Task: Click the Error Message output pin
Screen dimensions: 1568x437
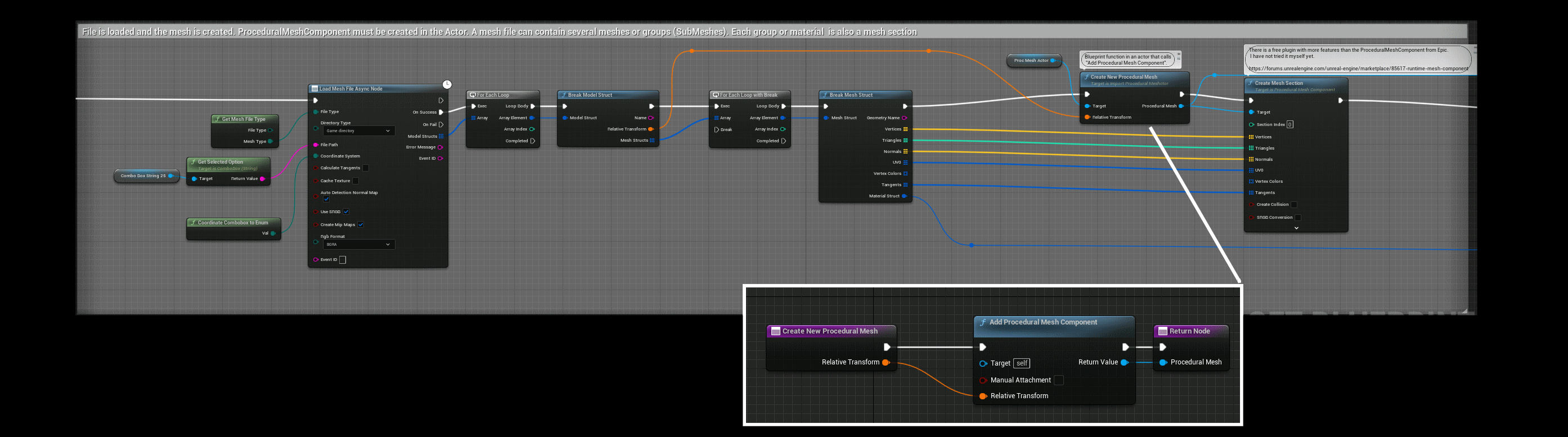Action: tap(440, 147)
